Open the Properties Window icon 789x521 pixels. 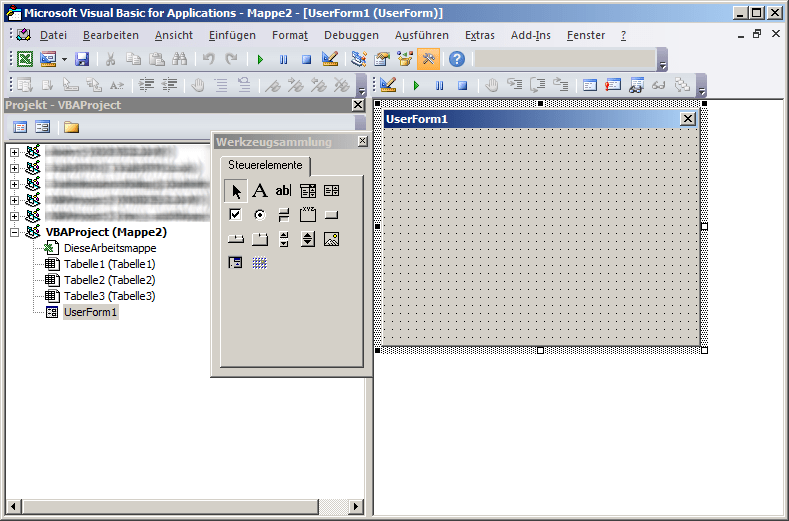tap(382, 59)
